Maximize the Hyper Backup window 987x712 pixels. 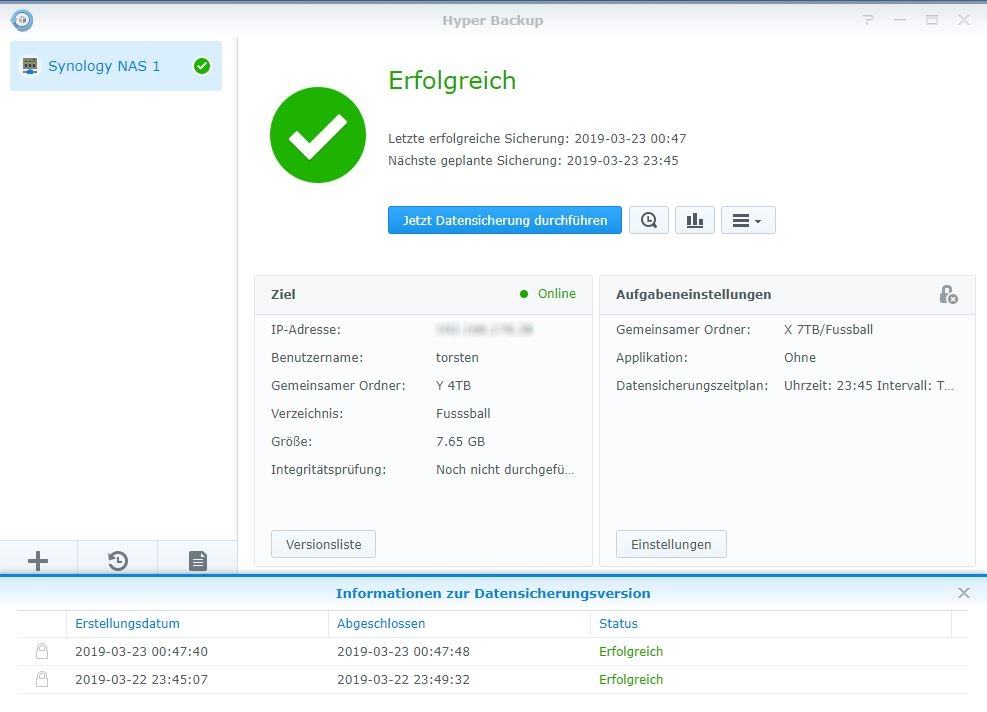(932, 20)
